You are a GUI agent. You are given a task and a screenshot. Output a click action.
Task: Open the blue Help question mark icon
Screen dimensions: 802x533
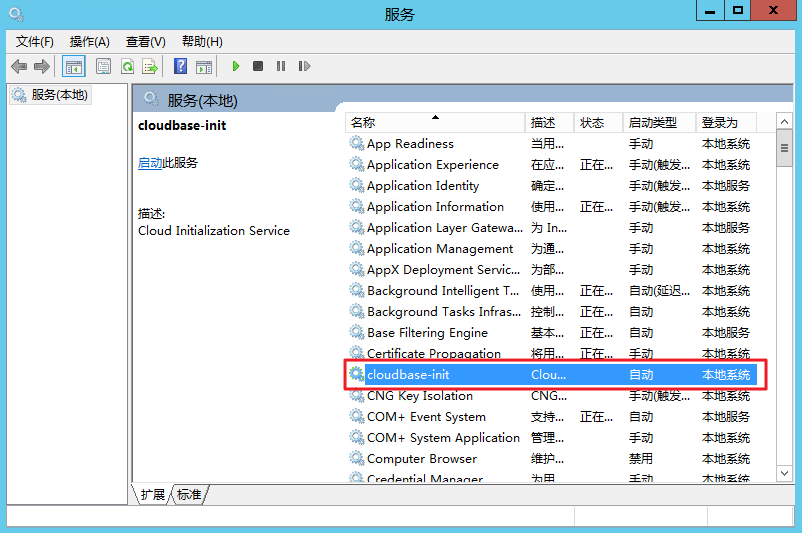point(180,66)
